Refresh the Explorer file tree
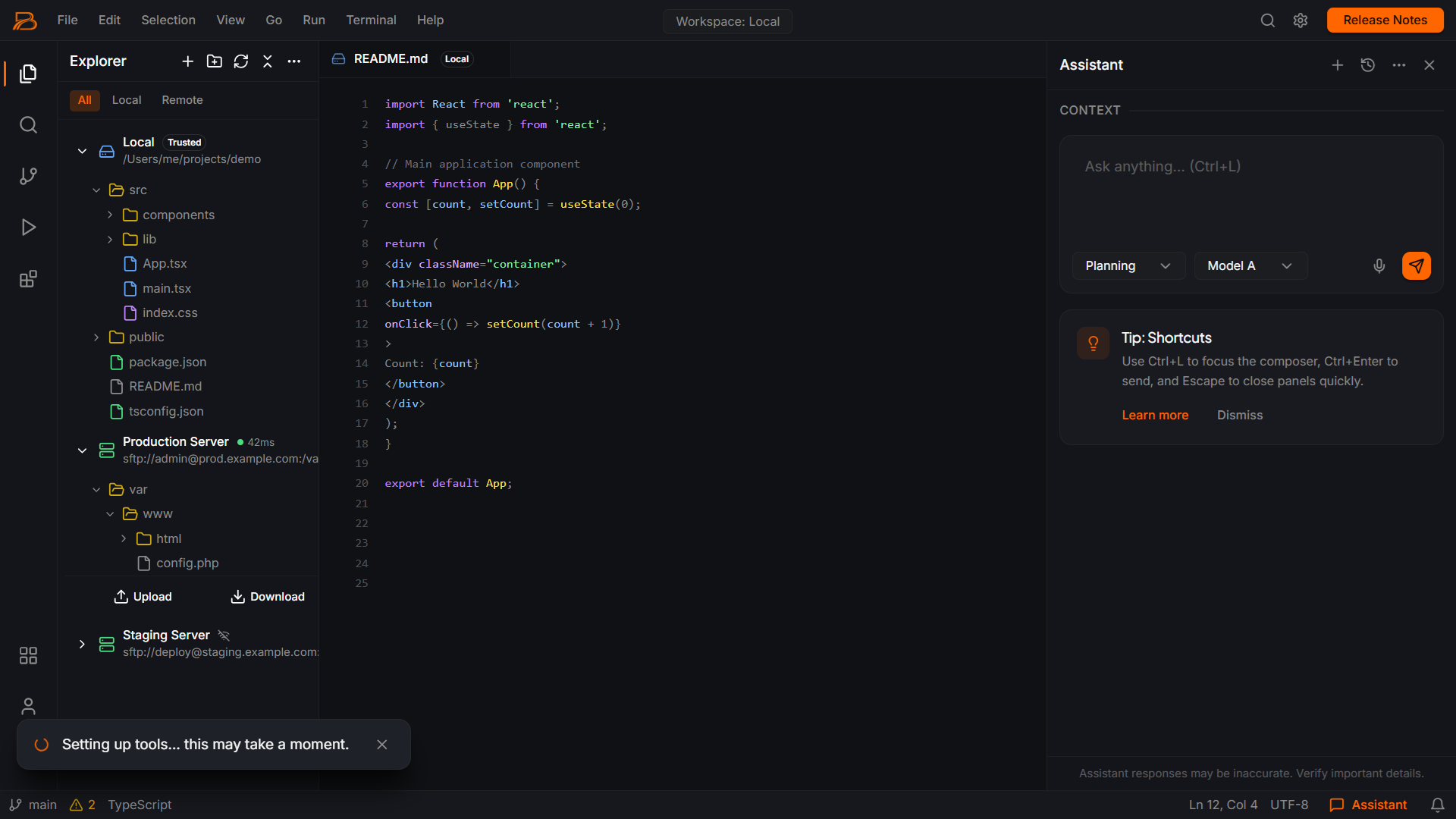This screenshot has height=819, width=1456. coord(240,61)
